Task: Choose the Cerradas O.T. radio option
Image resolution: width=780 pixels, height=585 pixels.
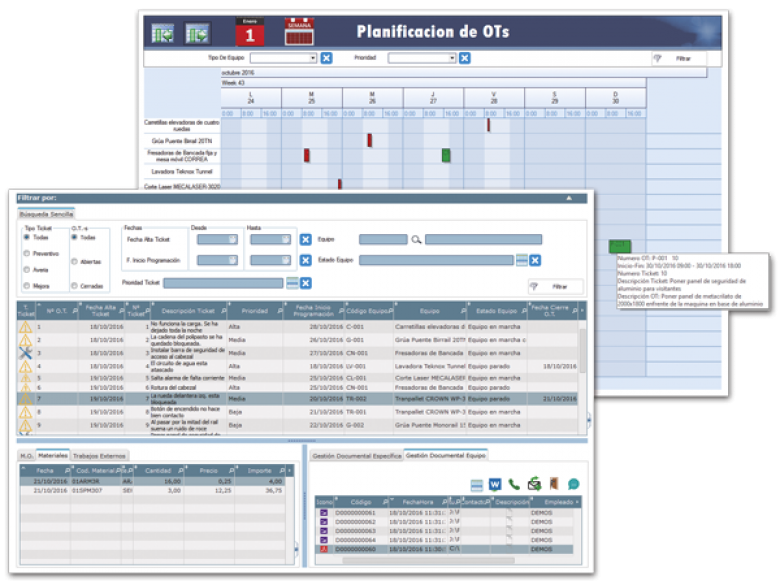Action: click(75, 284)
